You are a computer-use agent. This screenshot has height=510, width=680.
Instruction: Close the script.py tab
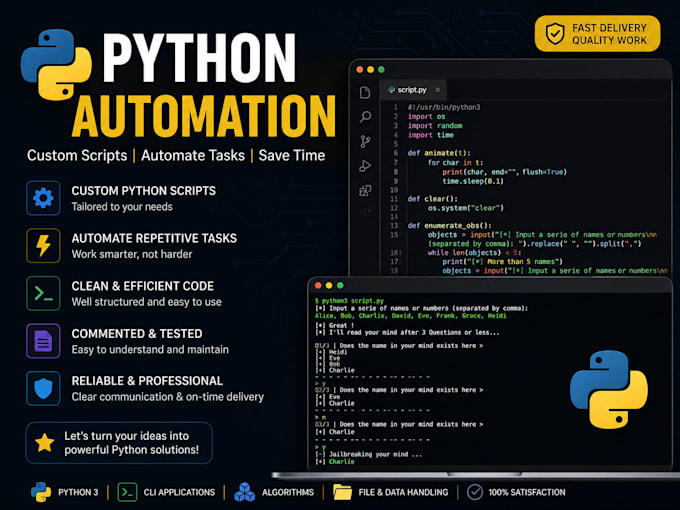pyautogui.click(x=438, y=90)
